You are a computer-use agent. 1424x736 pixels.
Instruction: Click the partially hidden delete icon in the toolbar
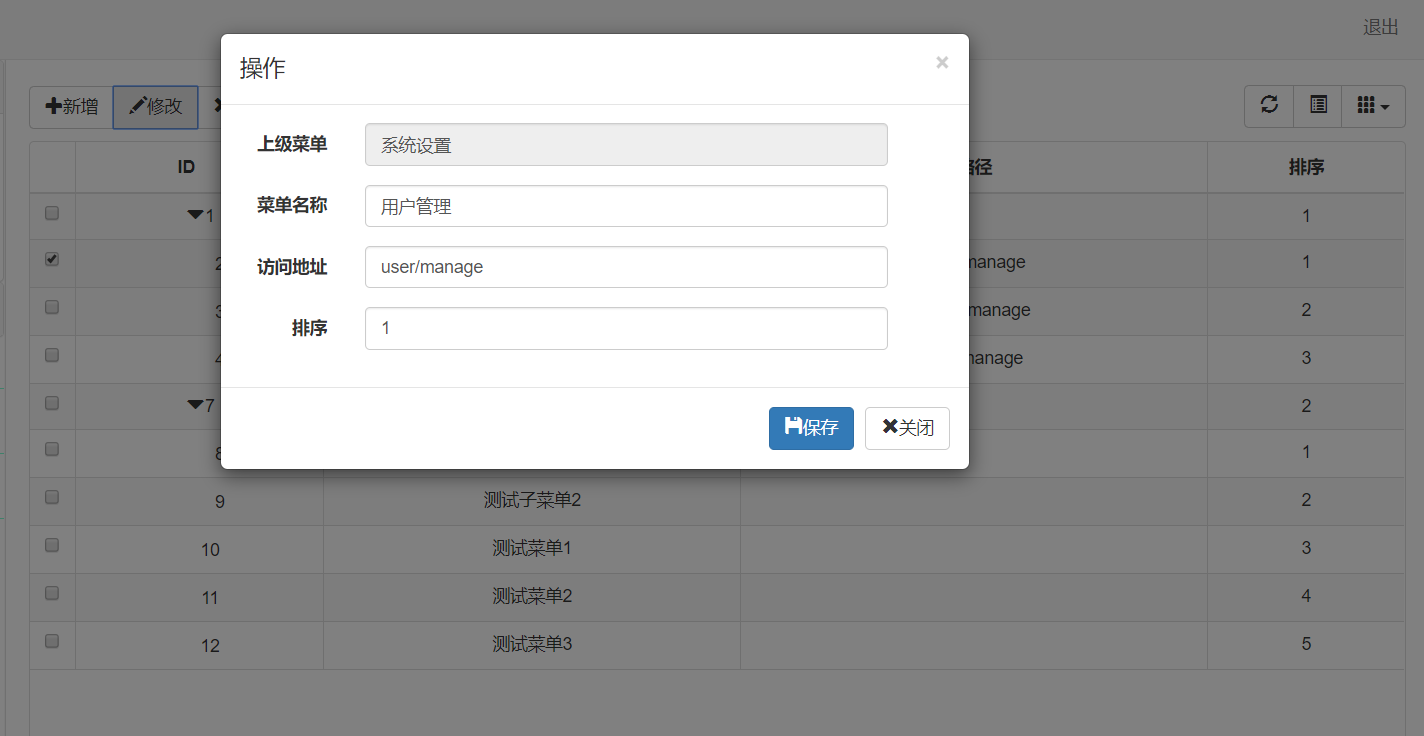click(x=218, y=106)
